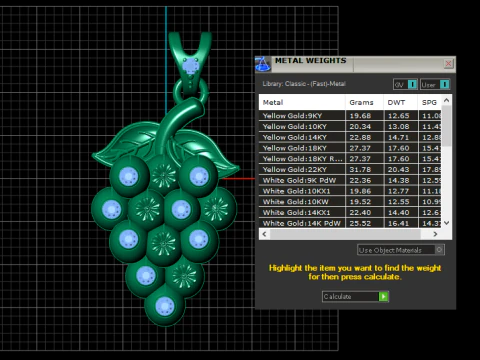Image resolution: width=480 pixels, height=360 pixels.
Task: Click the 22.36 grams value
Action: pos(360,180)
